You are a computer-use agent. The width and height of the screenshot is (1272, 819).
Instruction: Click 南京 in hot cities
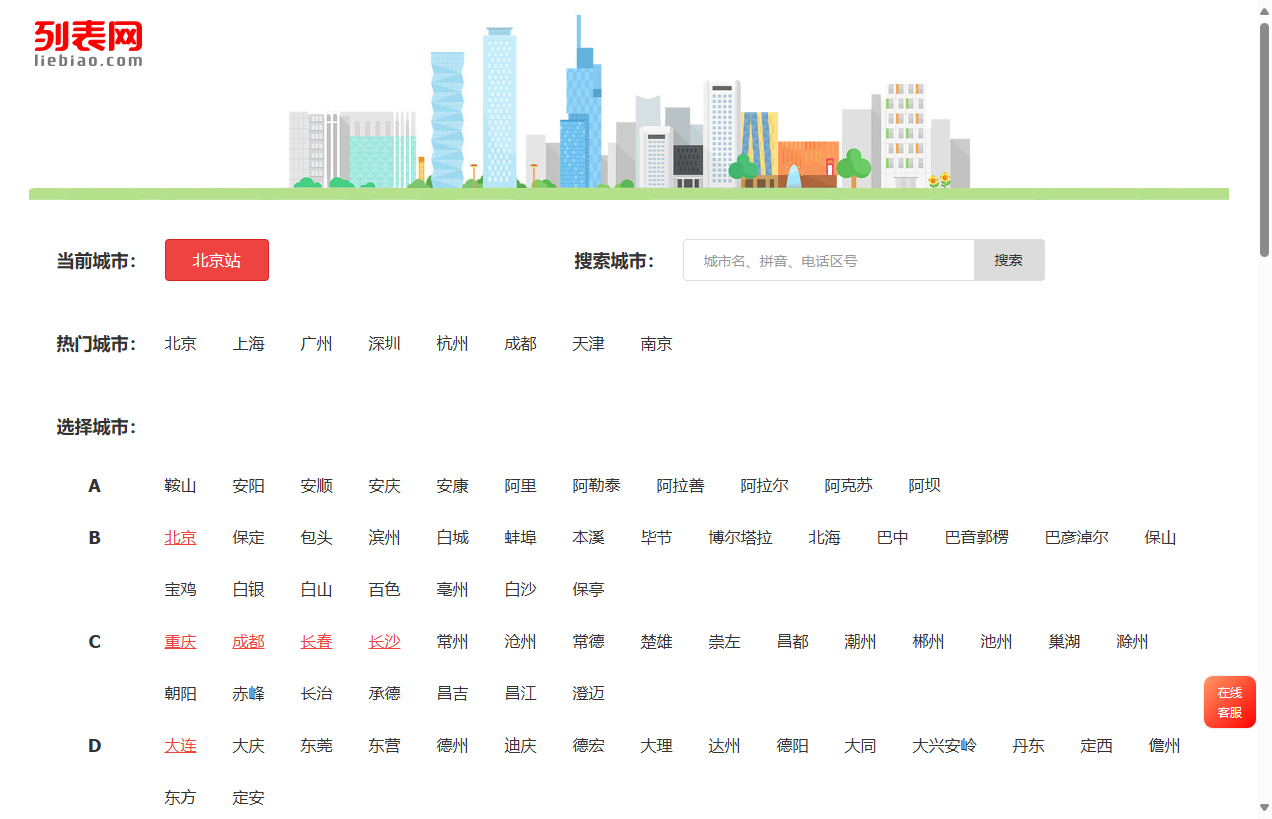(x=656, y=343)
